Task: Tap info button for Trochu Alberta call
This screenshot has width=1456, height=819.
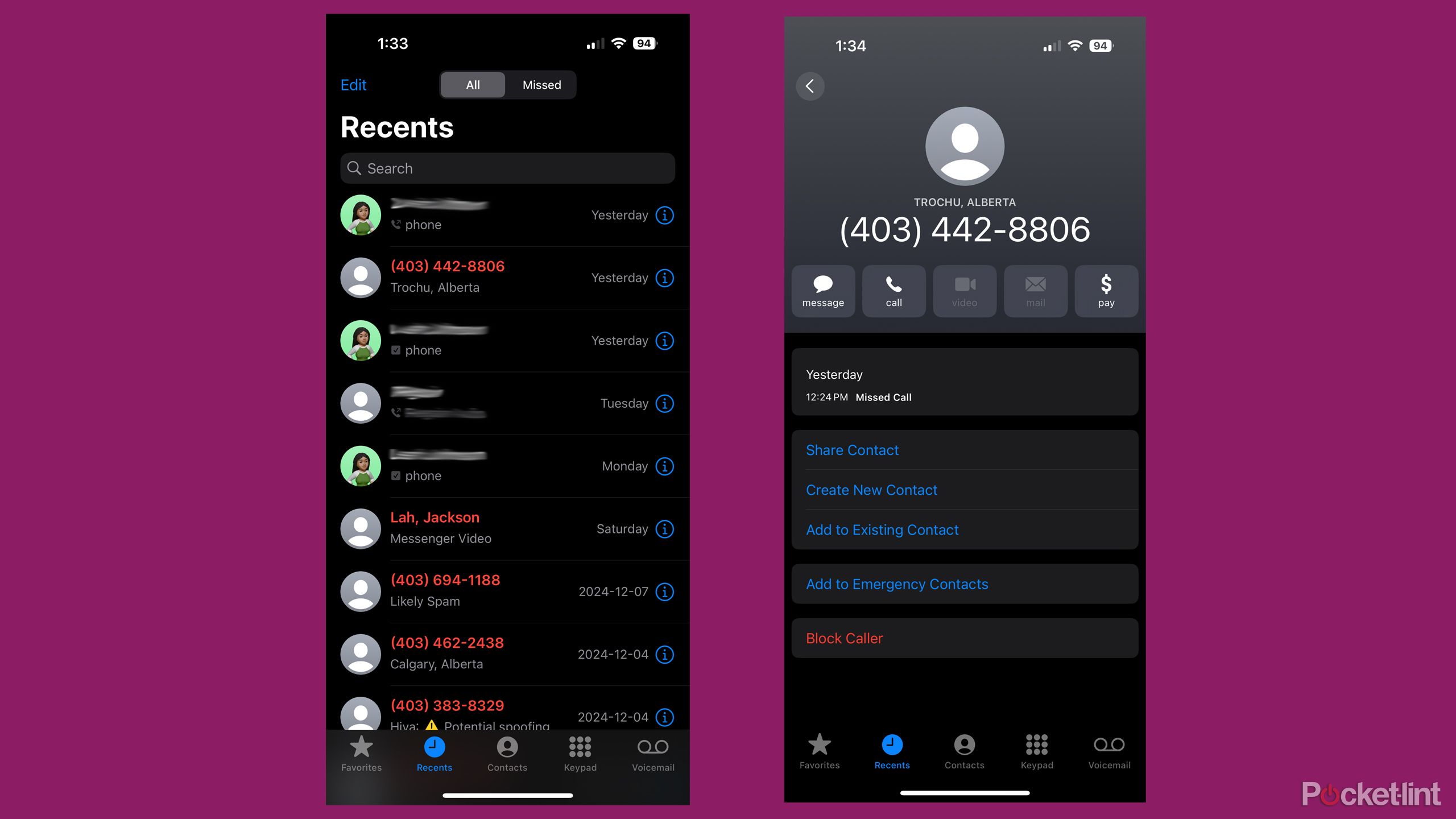Action: (x=665, y=277)
